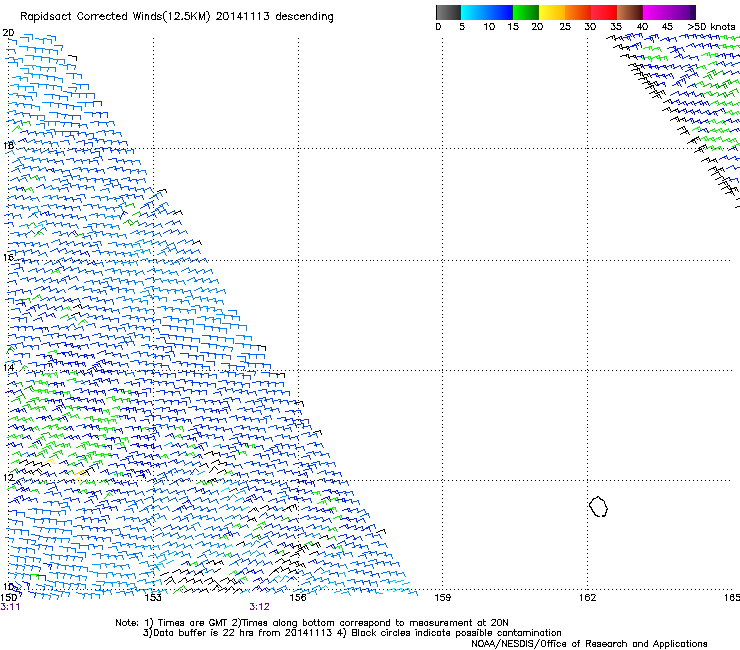The width and height of the screenshot is (740, 650).
Task: Click the cyan 5-10 knots legend swatch
Action: coord(474,12)
